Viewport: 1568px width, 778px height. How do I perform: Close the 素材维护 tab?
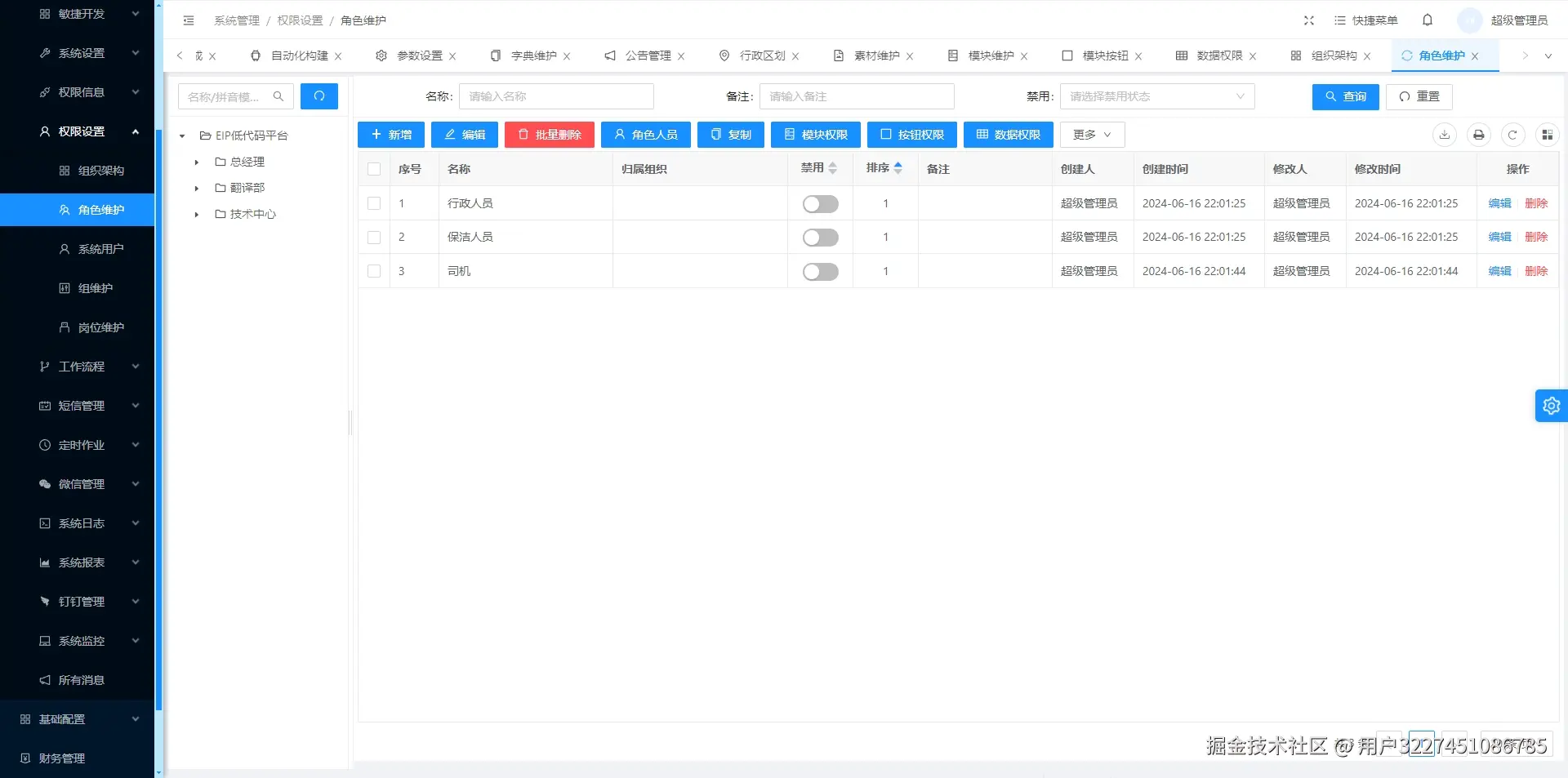[x=910, y=56]
